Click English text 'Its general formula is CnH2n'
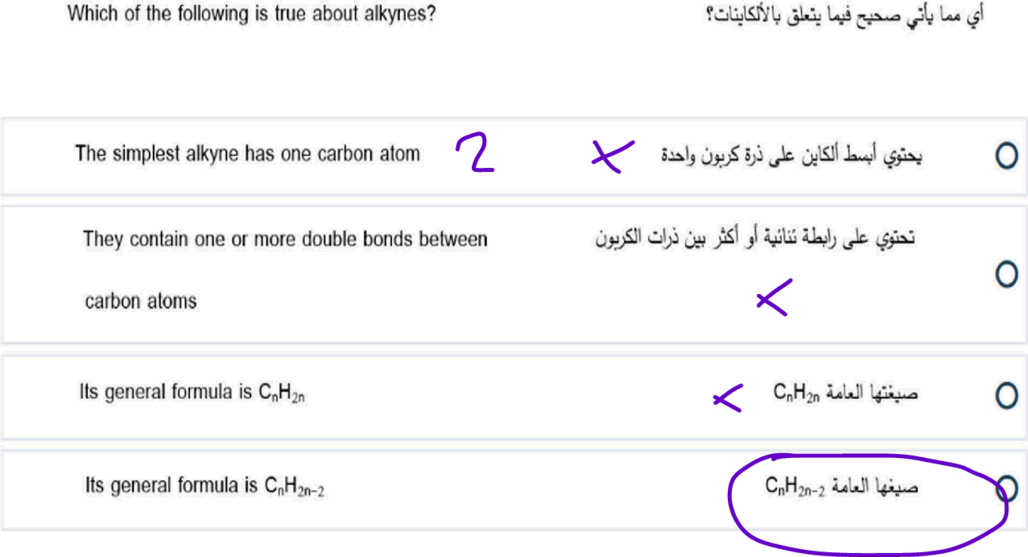The image size is (1028, 557). point(191,393)
